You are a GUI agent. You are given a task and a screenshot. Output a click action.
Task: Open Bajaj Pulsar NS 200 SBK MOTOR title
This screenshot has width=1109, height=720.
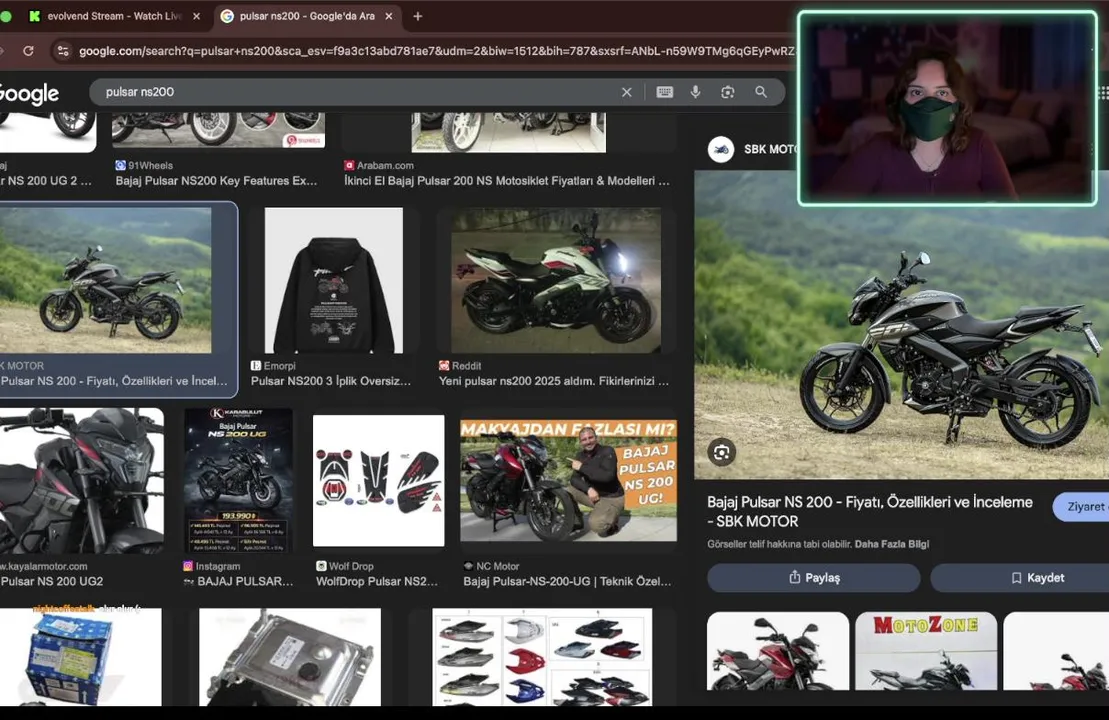click(869, 511)
